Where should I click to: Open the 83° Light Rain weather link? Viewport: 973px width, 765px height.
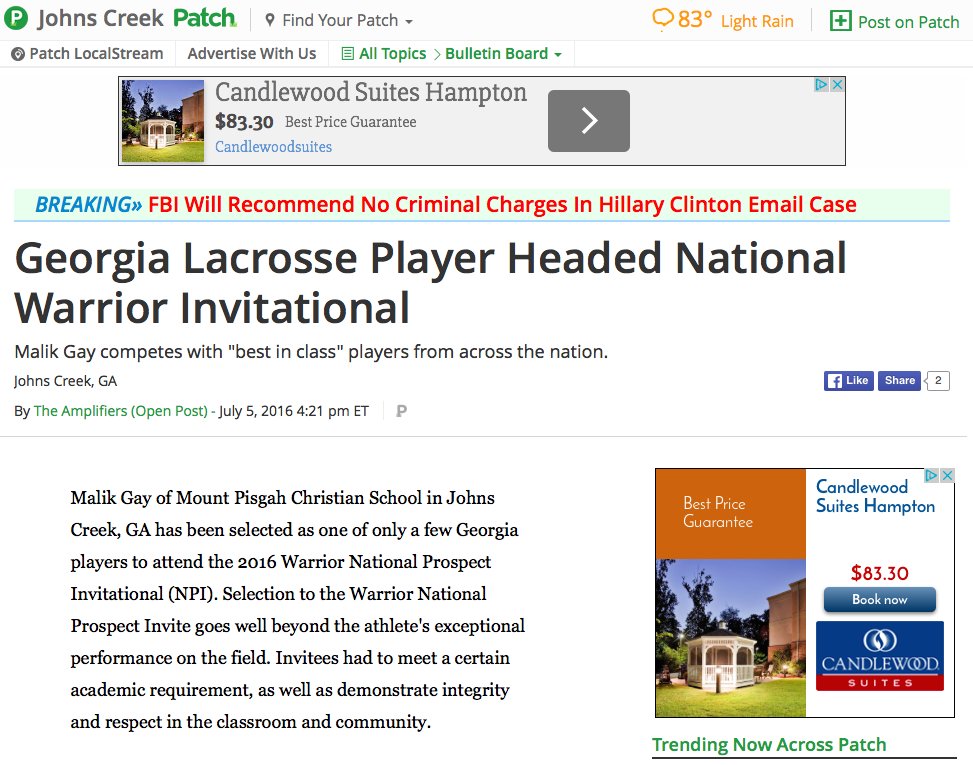coord(724,20)
